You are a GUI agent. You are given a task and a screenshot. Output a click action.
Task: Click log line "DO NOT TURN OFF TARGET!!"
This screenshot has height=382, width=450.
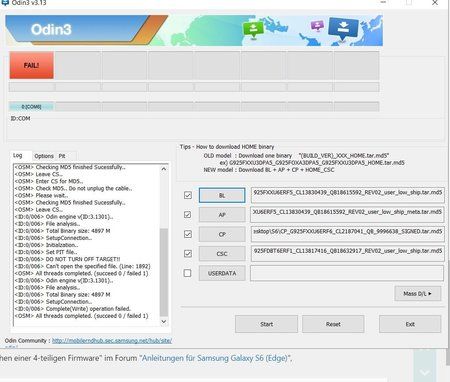pyautogui.click(x=67, y=259)
